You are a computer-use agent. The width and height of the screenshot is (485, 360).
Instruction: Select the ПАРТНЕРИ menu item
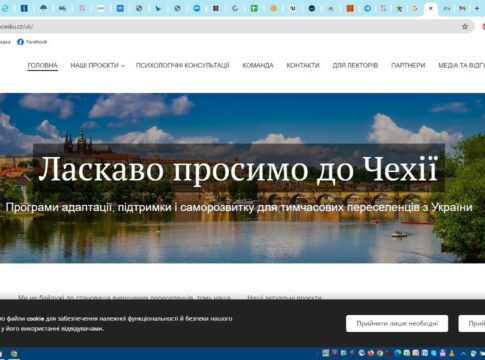click(x=408, y=65)
